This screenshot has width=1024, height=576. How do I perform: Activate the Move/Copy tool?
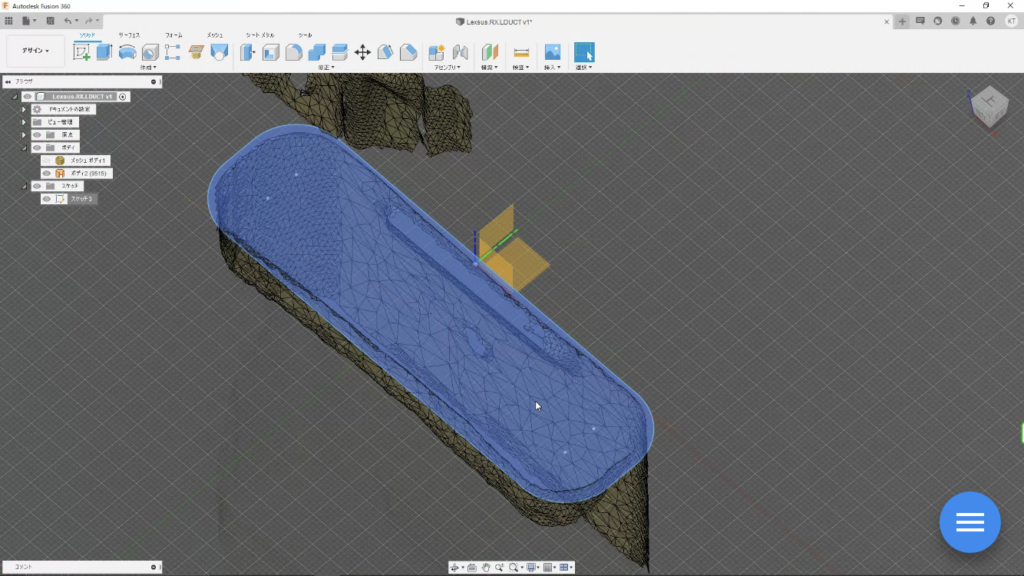click(362, 52)
